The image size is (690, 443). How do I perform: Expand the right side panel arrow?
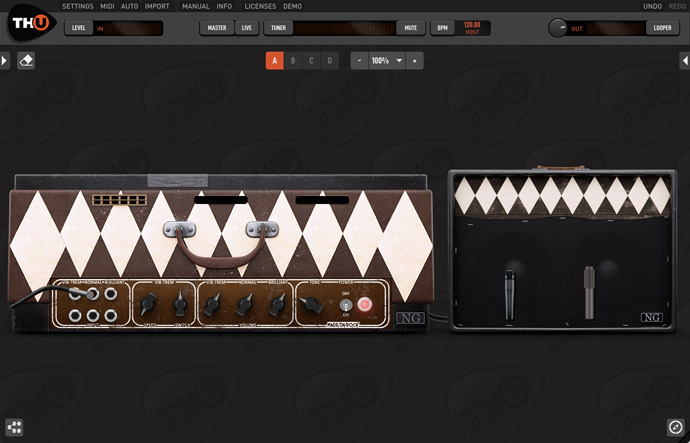pos(684,61)
